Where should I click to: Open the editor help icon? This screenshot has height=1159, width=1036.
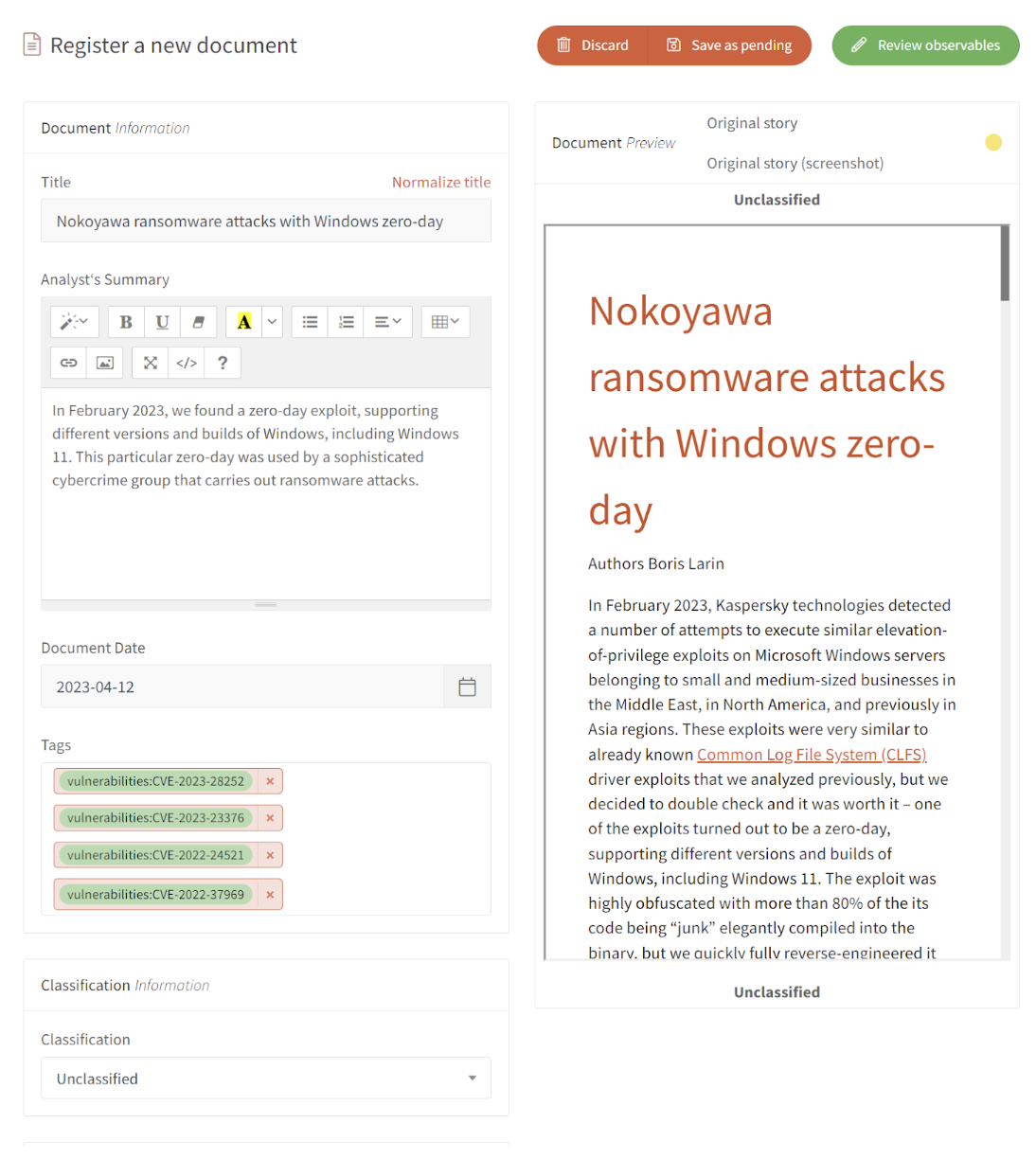coord(222,363)
